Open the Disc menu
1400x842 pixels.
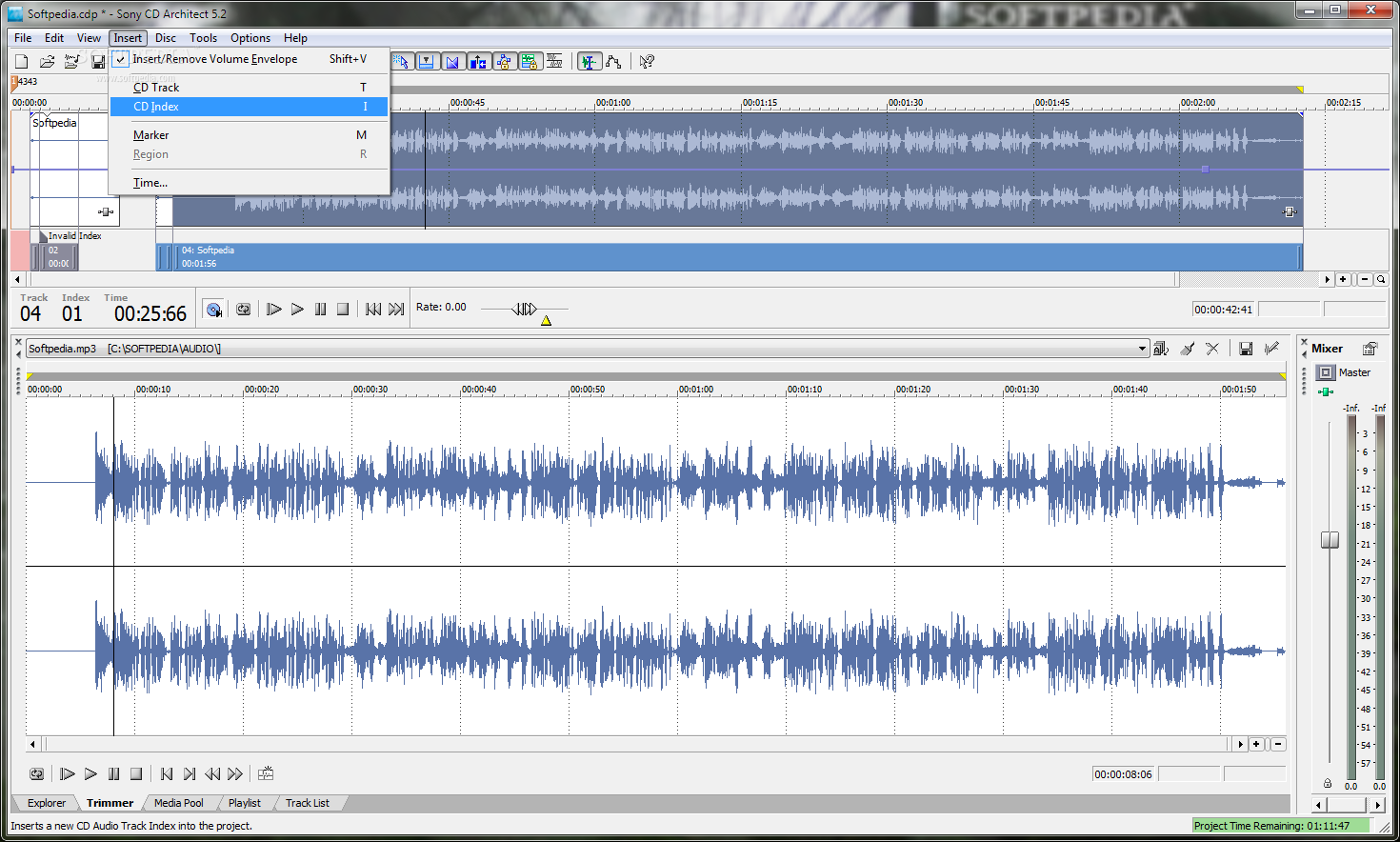tap(166, 38)
